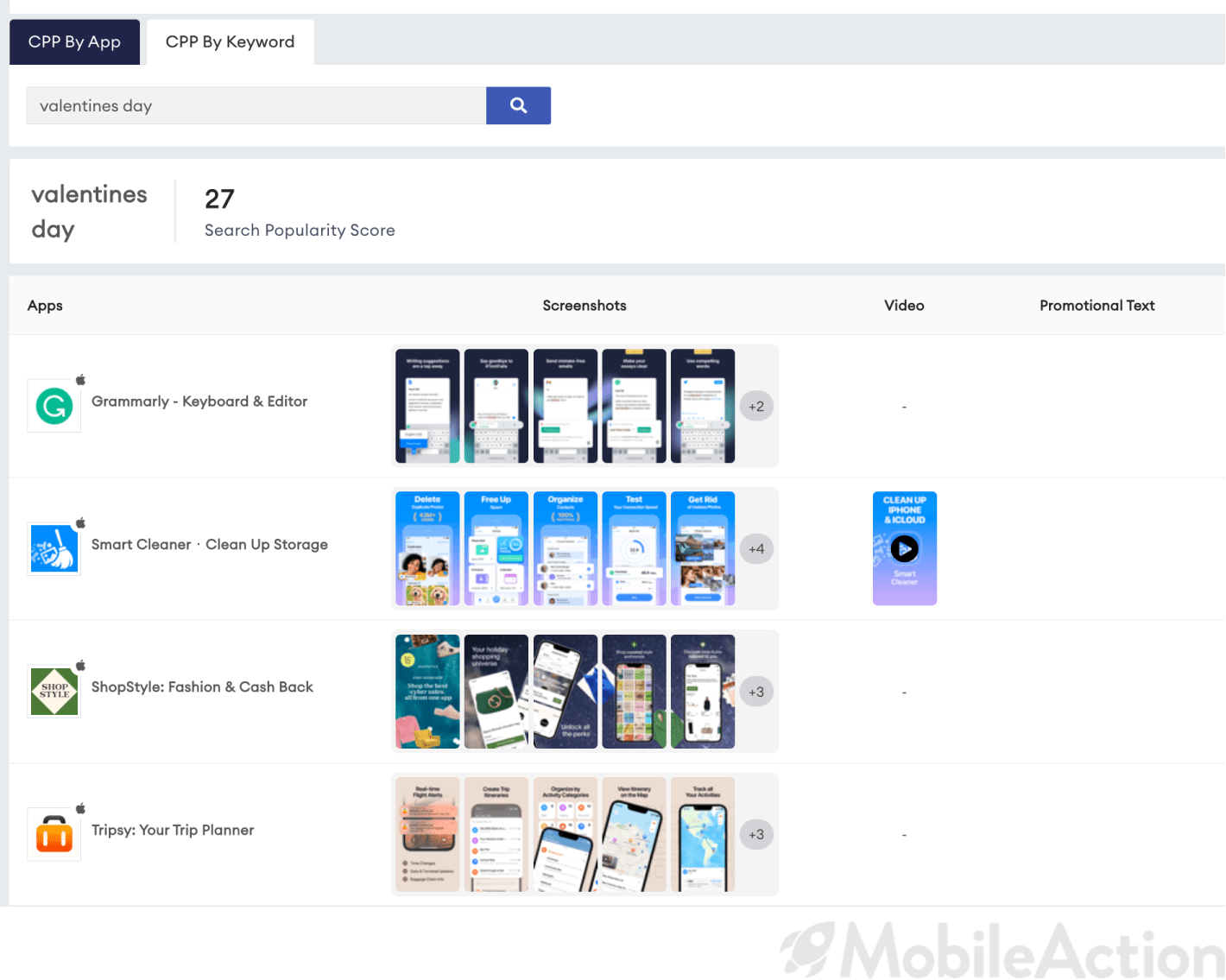Click the Apps column header
Screen dimensions: 1226x980
click(x=45, y=306)
